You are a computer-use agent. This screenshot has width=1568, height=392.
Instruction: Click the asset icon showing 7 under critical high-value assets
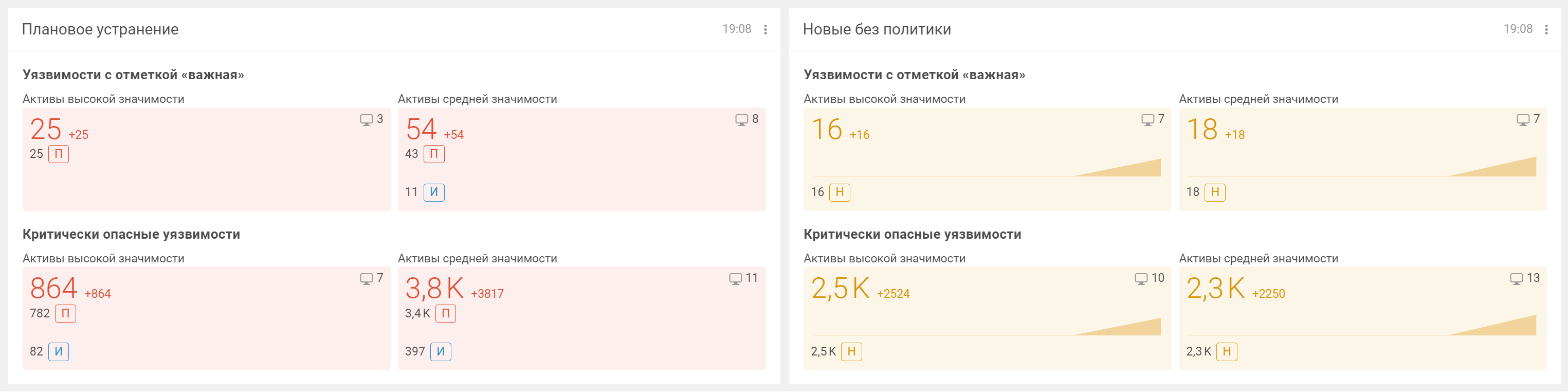[367, 279]
